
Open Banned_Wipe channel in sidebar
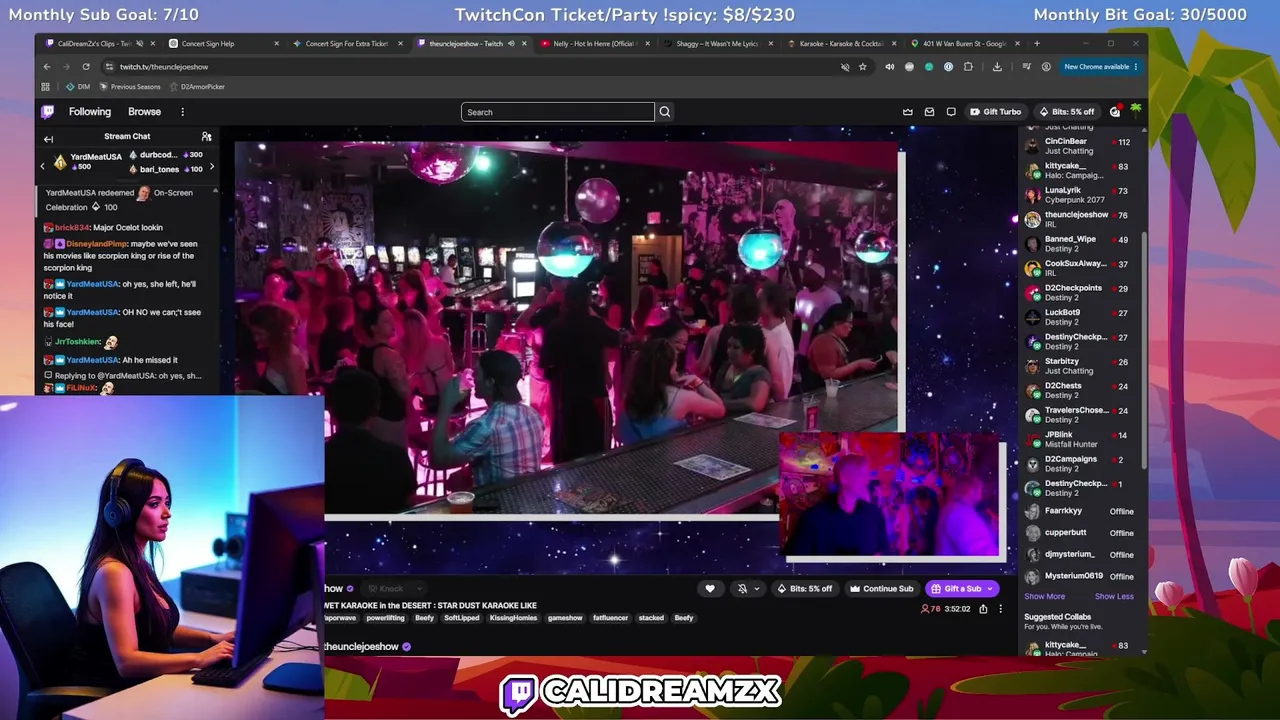(x=1080, y=244)
